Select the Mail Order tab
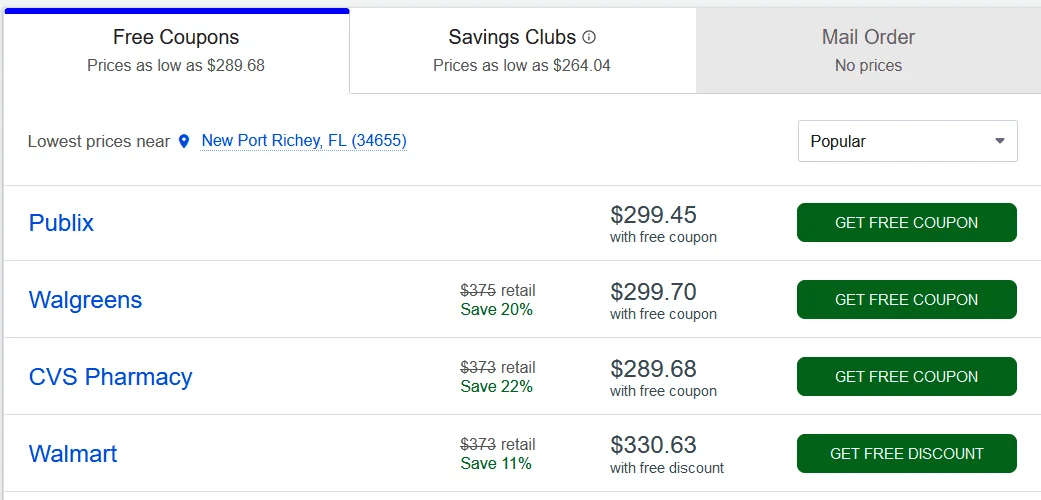The image size is (1041, 500). click(x=868, y=50)
